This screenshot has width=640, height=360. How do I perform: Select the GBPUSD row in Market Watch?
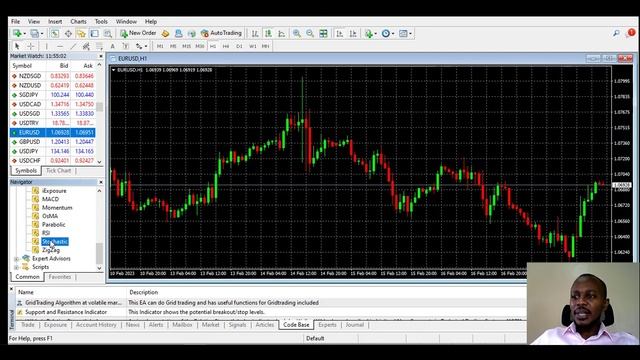(53, 142)
